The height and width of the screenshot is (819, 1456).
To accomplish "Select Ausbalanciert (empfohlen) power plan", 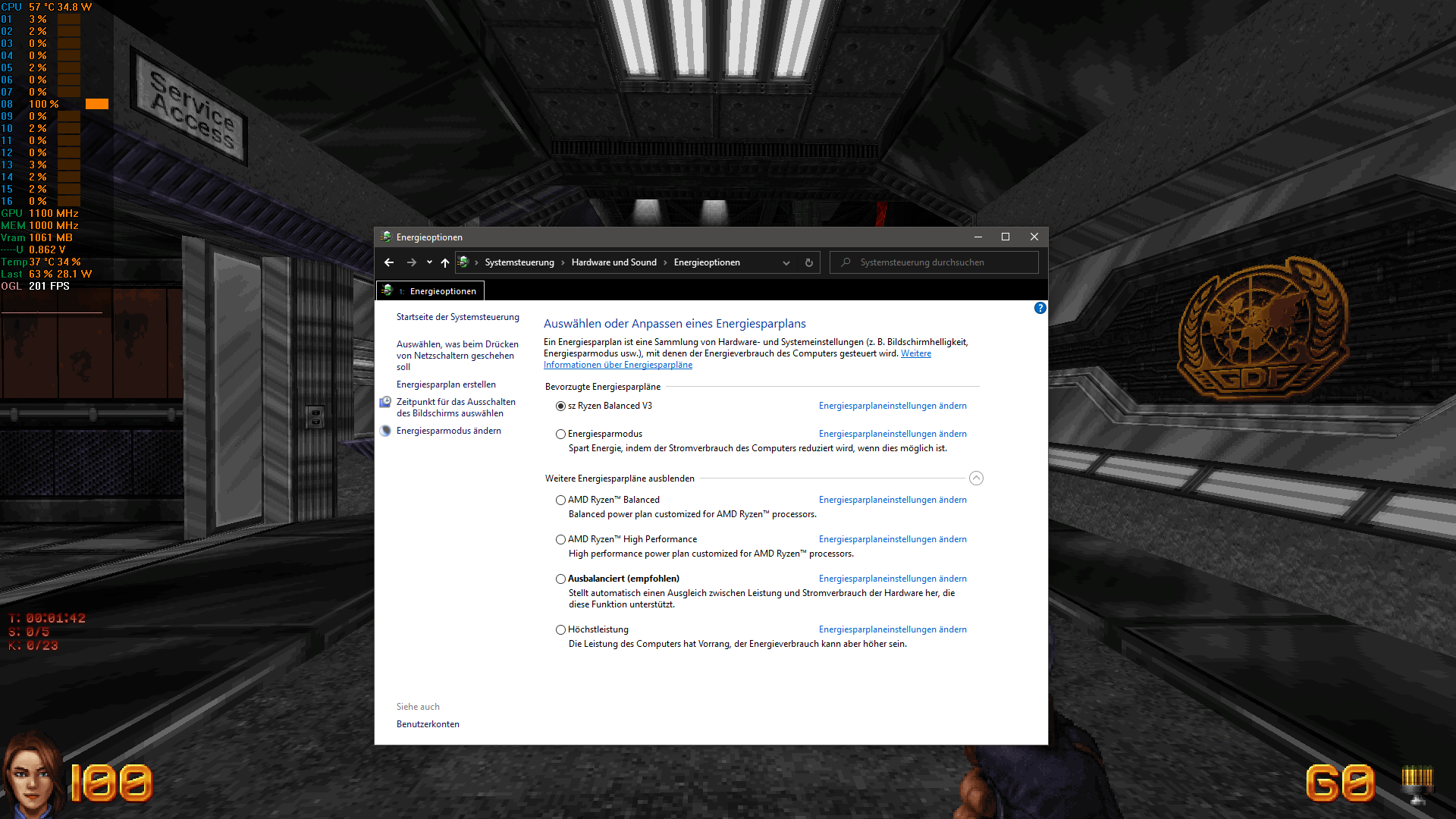I will point(560,579).
